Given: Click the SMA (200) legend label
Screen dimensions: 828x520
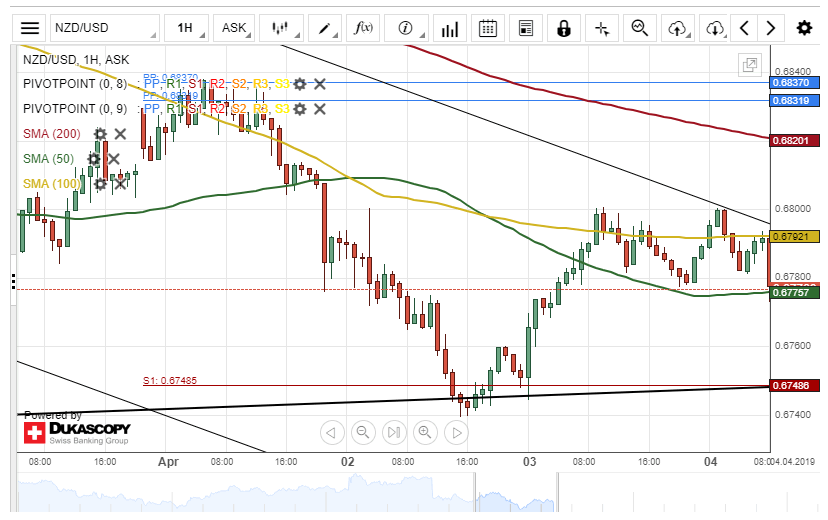Looking at the screenshot, I should pos(52,134).
